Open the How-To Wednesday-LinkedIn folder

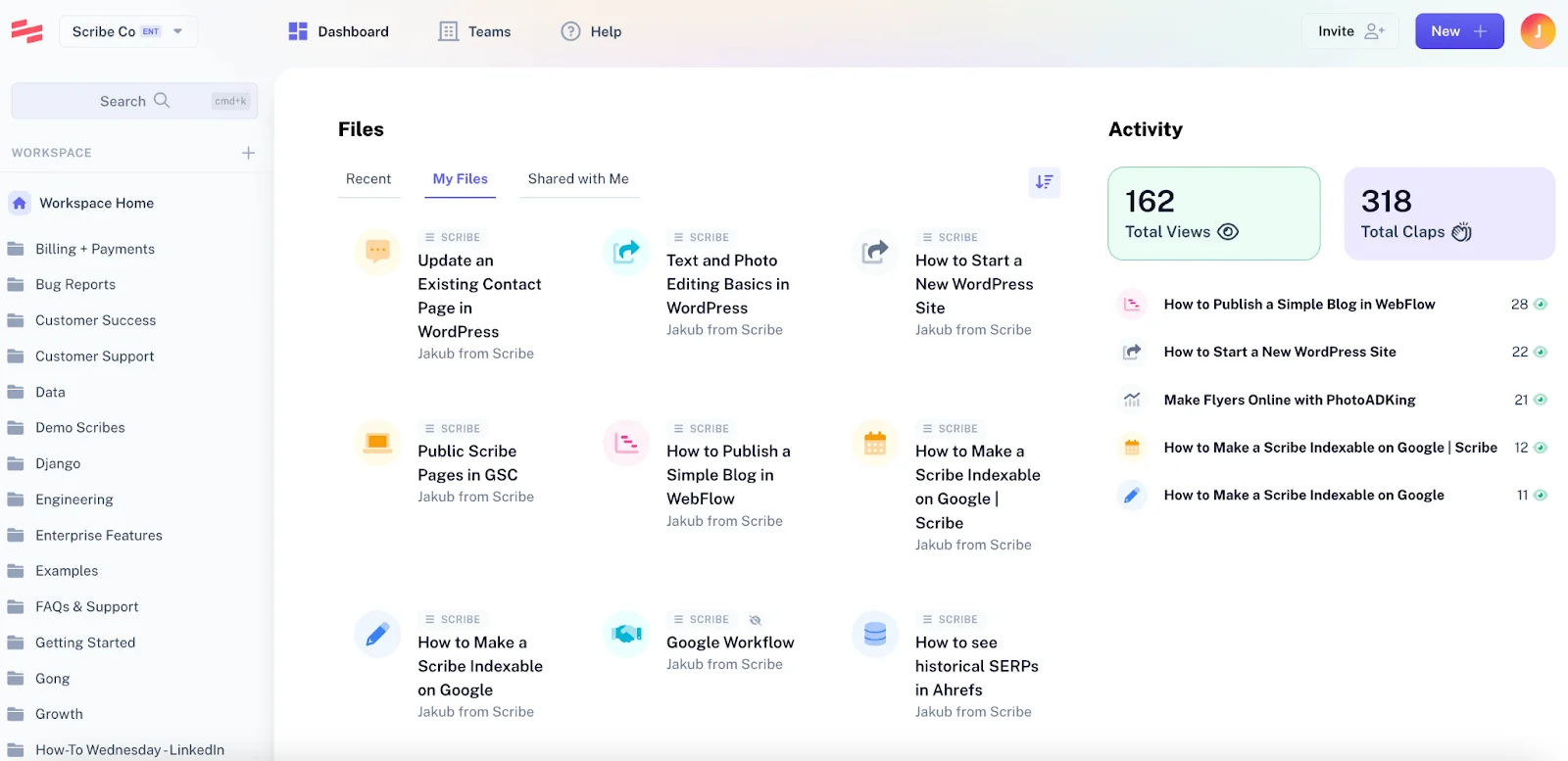click(x=129, y=749)
